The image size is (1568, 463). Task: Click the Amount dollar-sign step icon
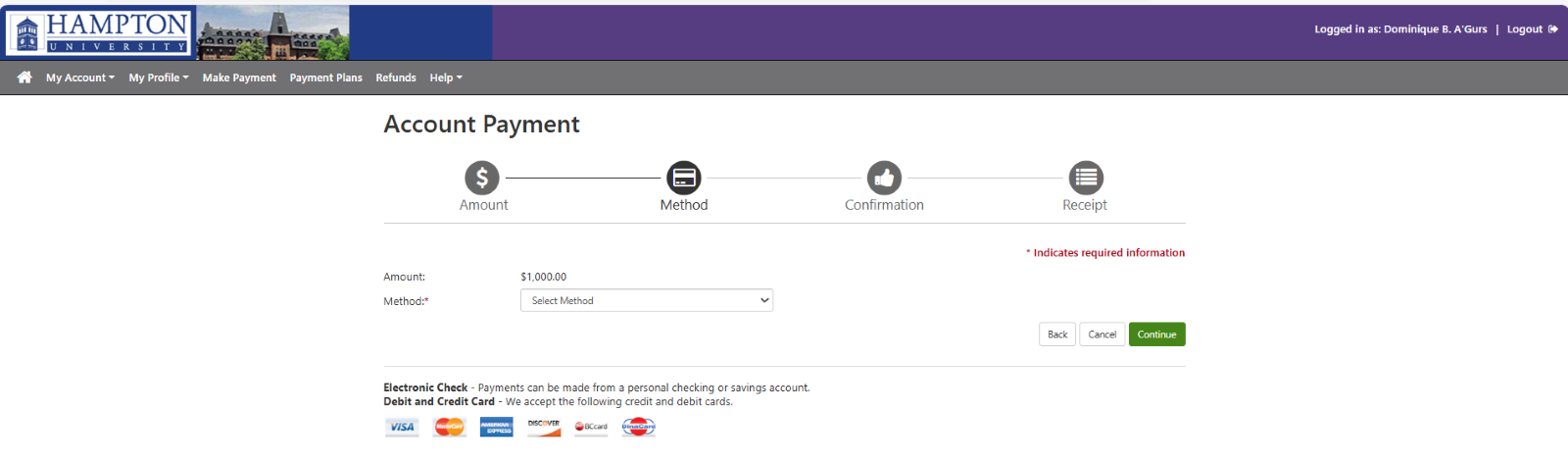[x=482, y=178]
